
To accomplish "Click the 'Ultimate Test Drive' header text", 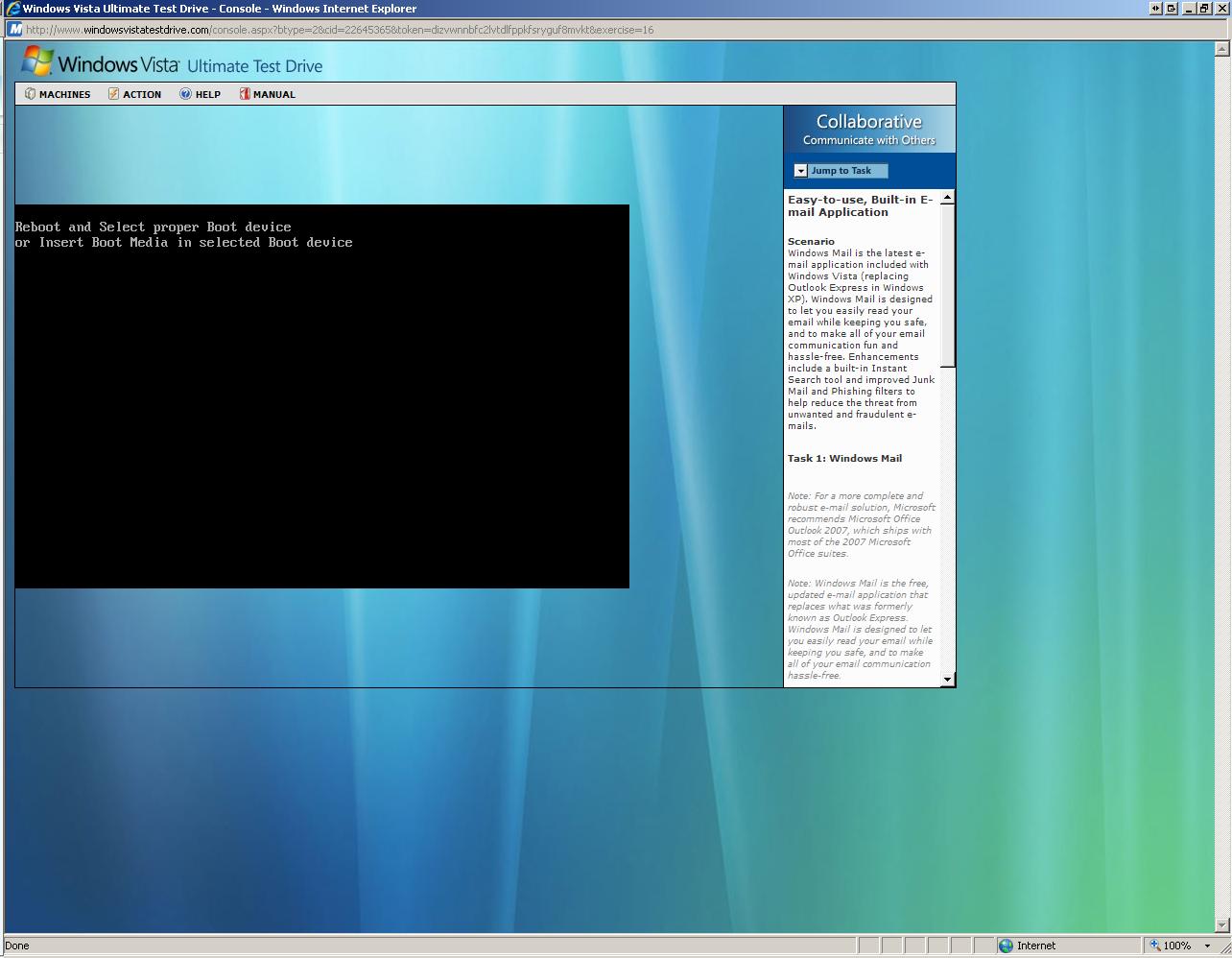I will click(x=254, y=66).
